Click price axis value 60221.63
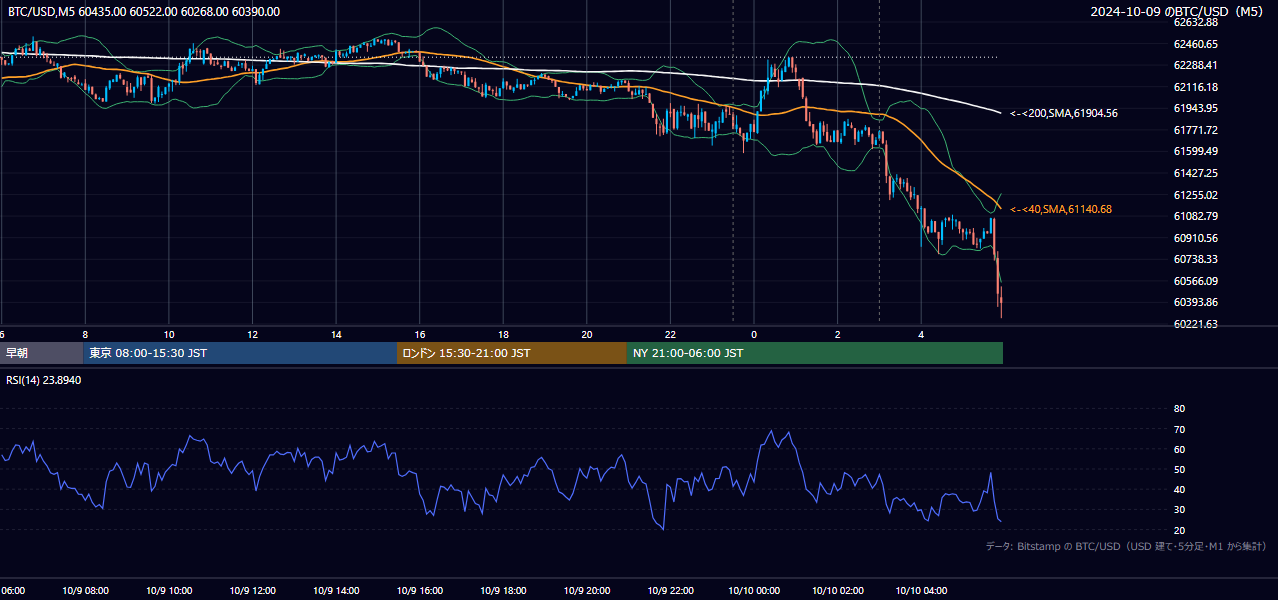The width and height of the screenshot is (1278, 600). (1195, 324)
